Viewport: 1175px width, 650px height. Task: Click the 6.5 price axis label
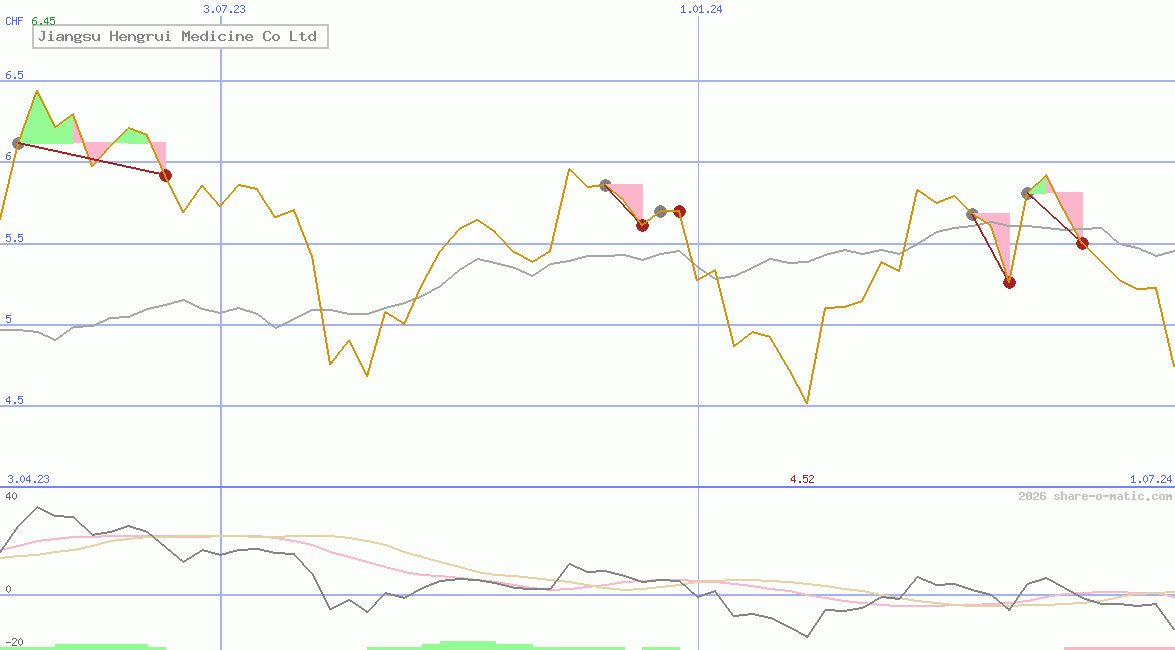[14, 76]
